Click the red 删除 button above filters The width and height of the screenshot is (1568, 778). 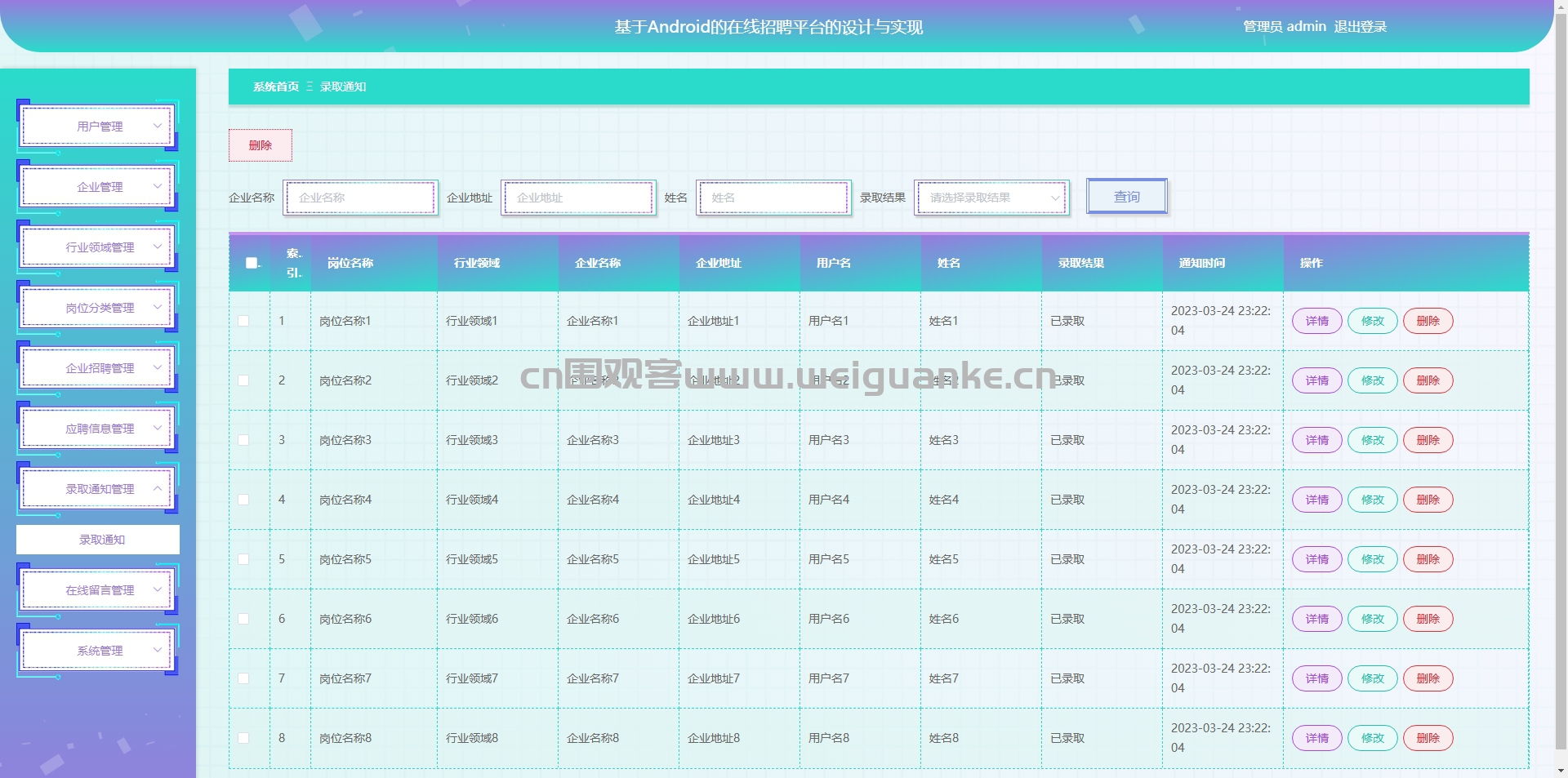260,145
